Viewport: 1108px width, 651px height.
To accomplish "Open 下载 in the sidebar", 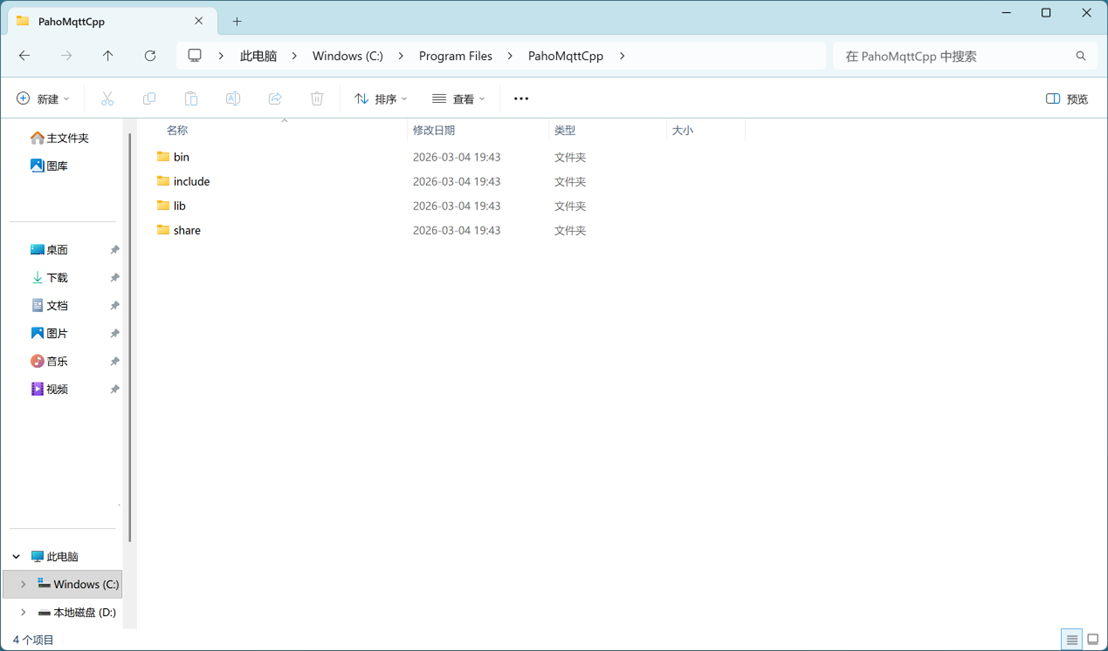I will 49,278.
